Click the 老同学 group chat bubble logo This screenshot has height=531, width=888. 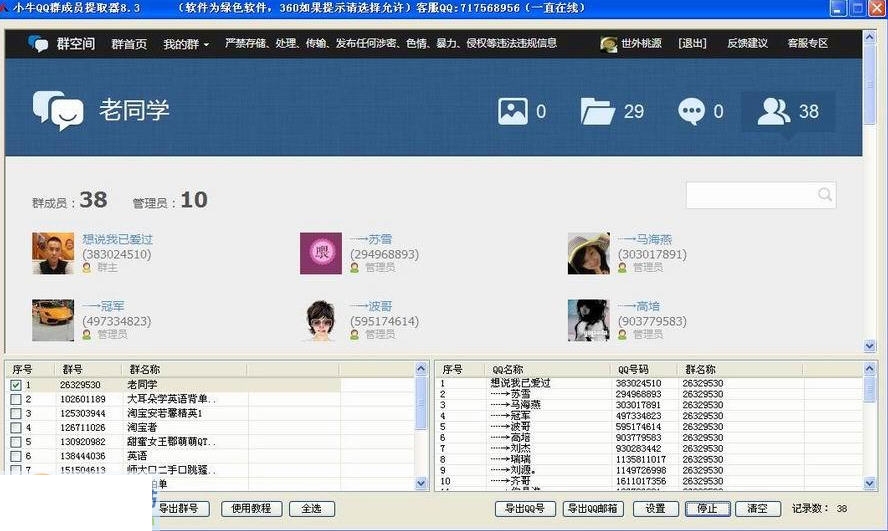coord(57,110)
